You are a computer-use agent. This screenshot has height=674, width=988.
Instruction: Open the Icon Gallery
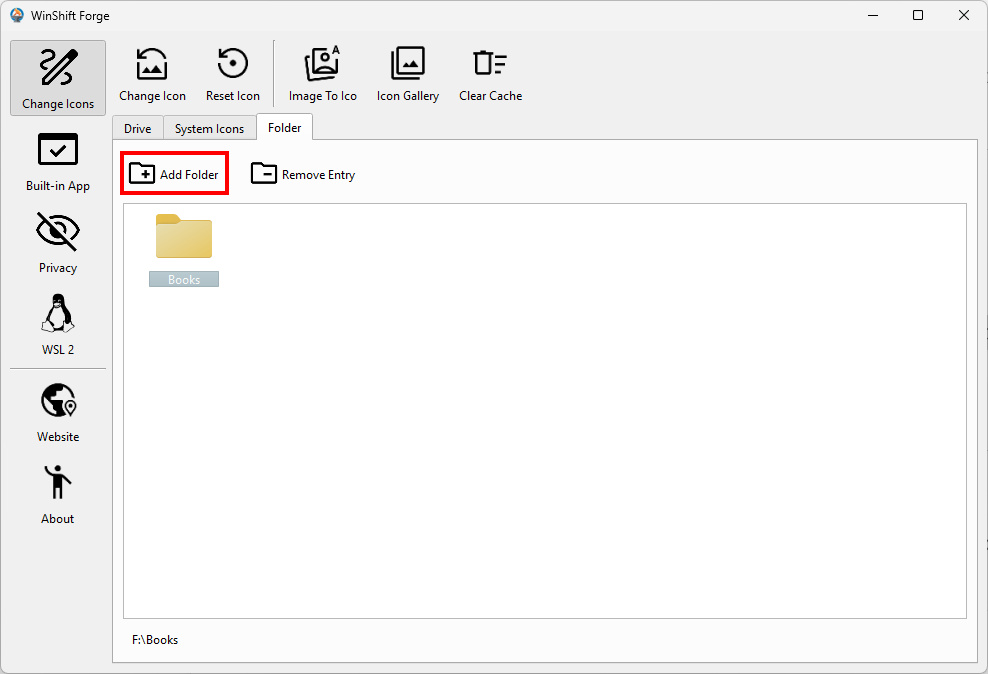(x=407, y=75)
